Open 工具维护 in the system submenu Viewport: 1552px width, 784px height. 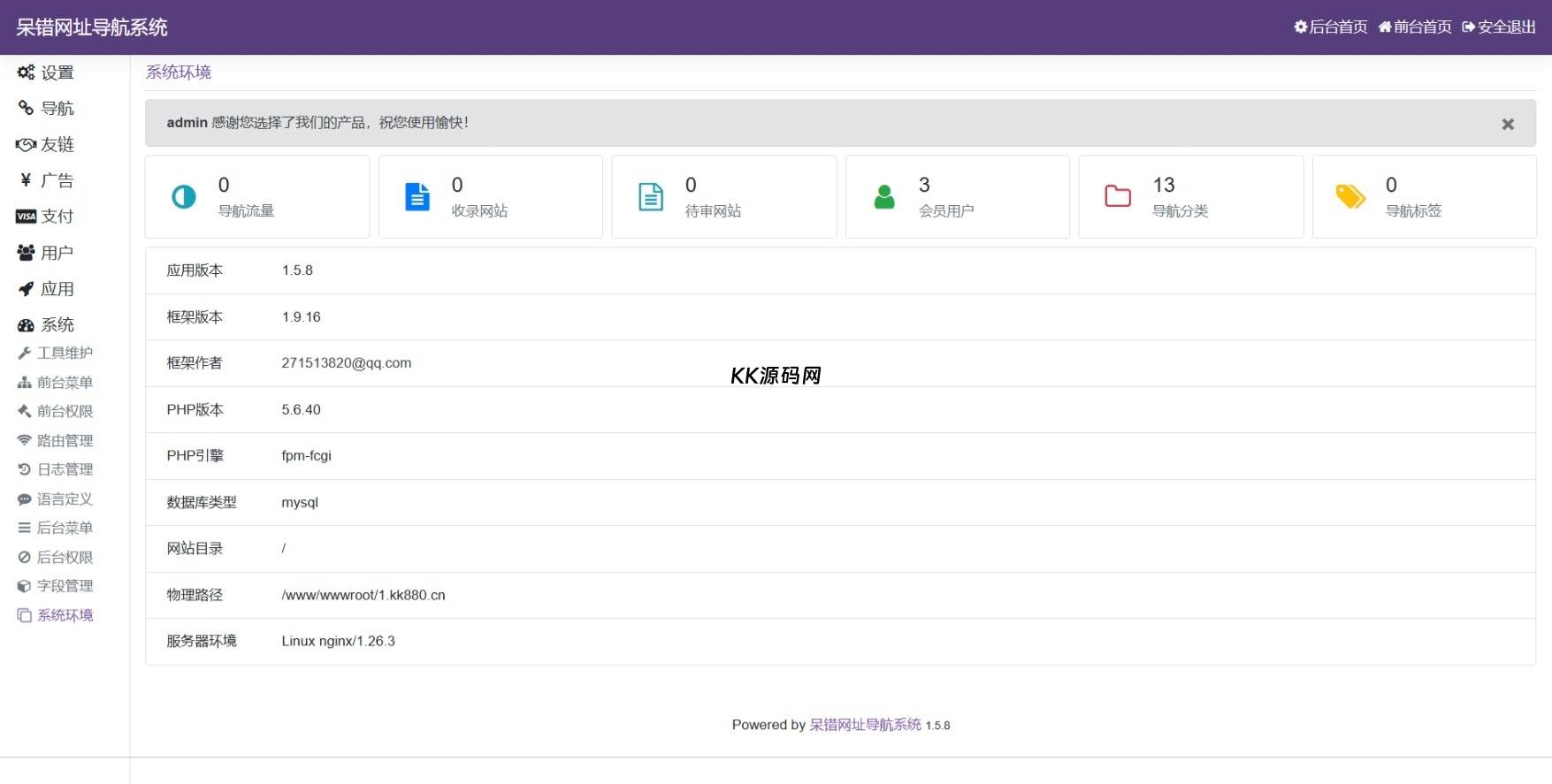(x=65, y=353)
